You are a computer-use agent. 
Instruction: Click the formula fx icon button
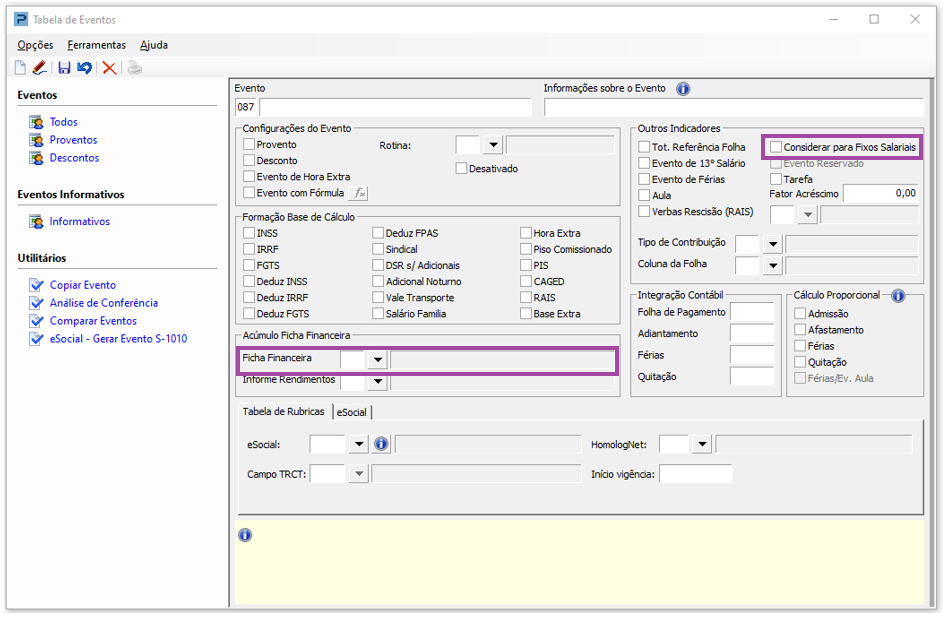click(358, 193)
